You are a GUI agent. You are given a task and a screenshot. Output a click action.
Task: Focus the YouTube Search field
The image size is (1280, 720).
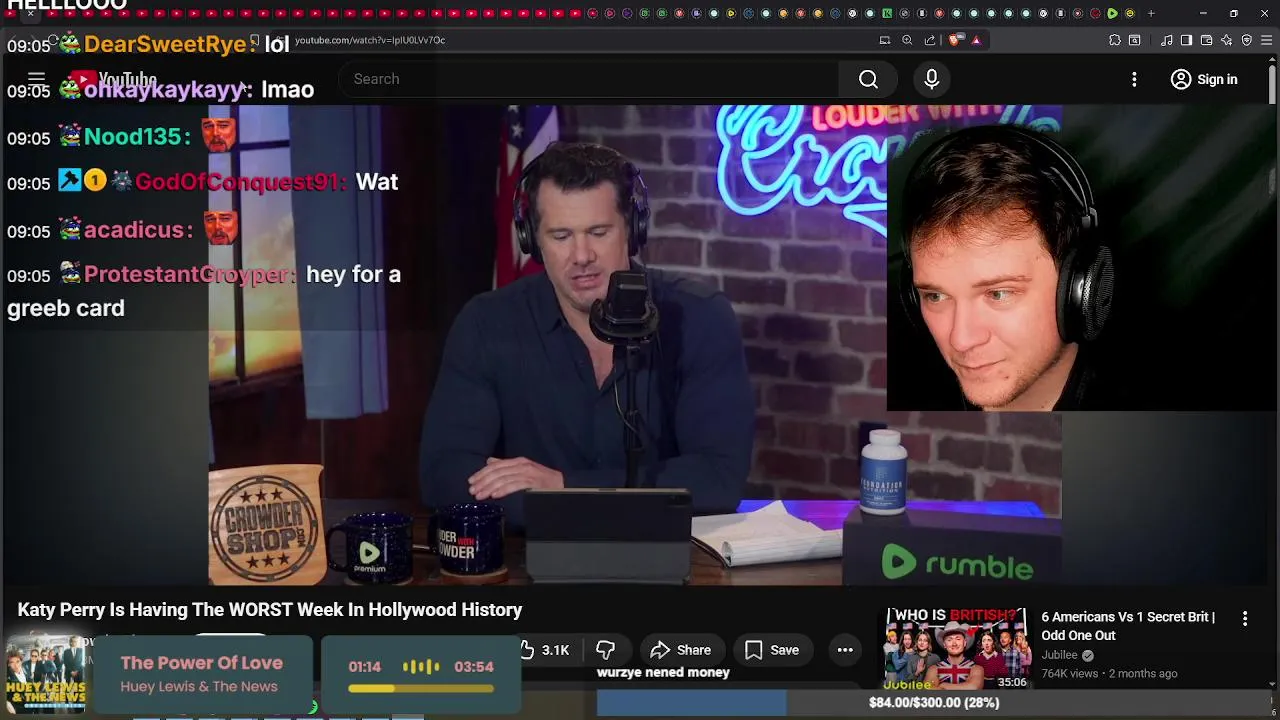pos(590,79)
